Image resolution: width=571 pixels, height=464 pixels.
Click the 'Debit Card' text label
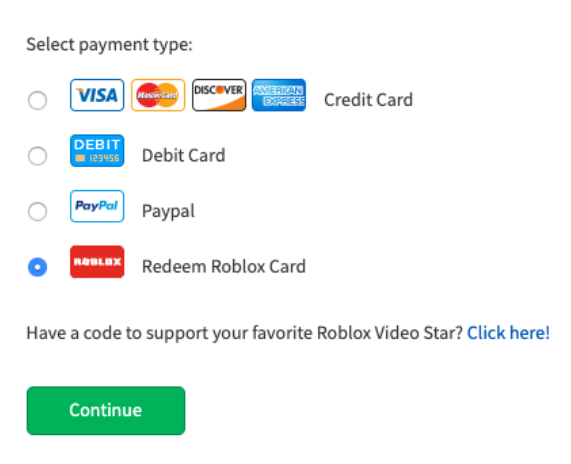pos(184,156)
